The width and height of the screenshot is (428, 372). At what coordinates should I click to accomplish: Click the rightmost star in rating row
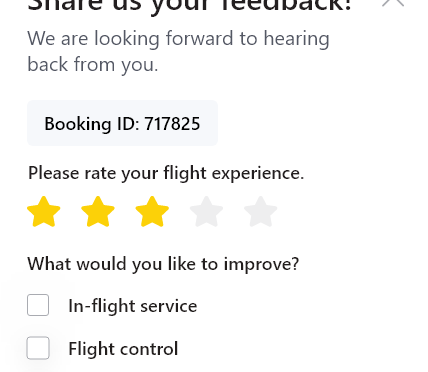click(x=261, y=212)
